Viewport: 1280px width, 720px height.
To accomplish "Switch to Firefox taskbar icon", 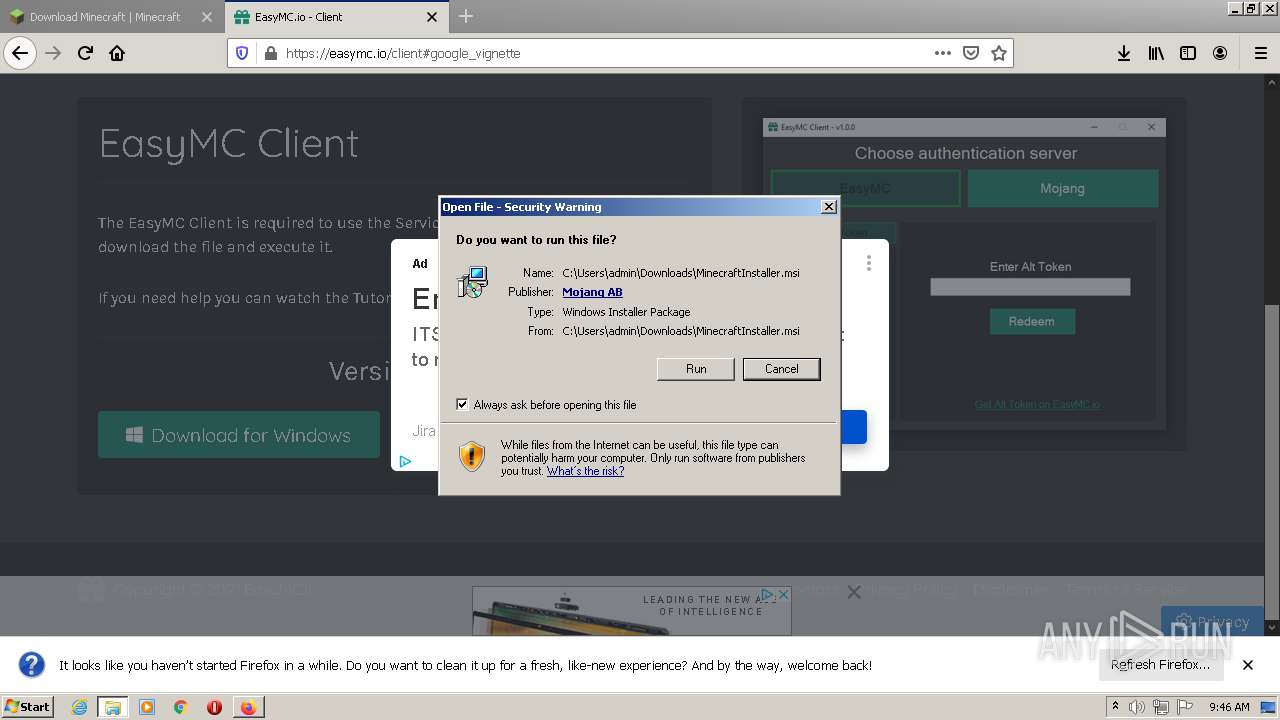I will (247, 707).
